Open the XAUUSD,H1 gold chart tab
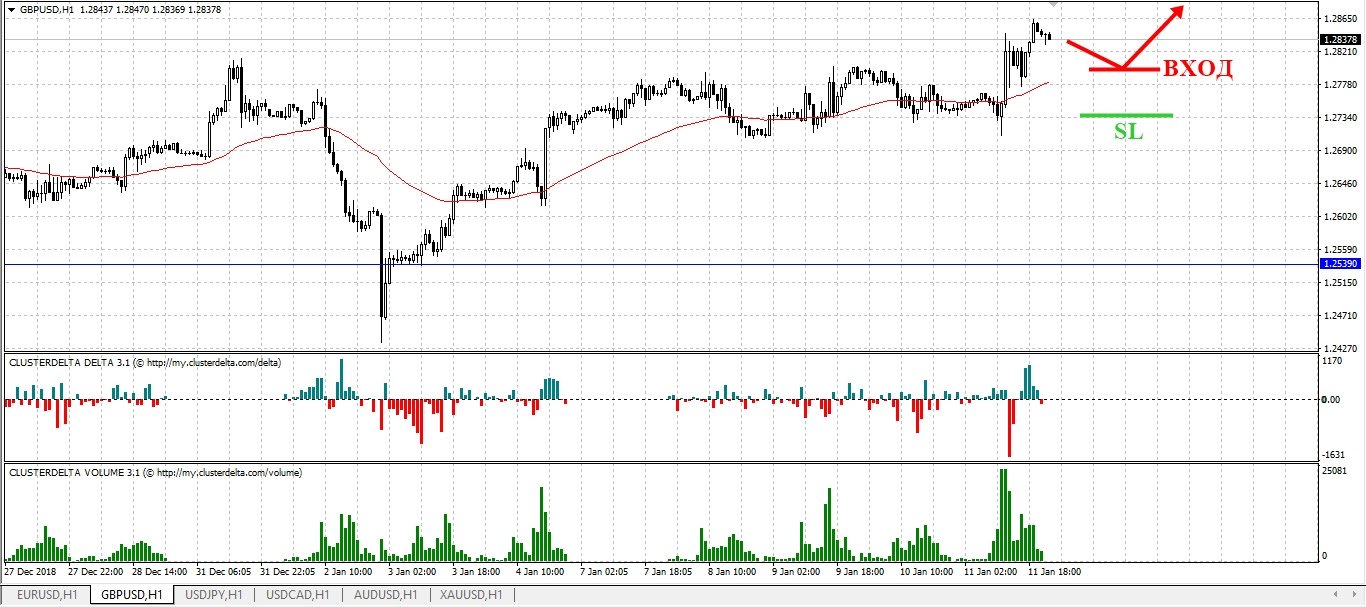Screen dimensions: 1366x607 470,595
